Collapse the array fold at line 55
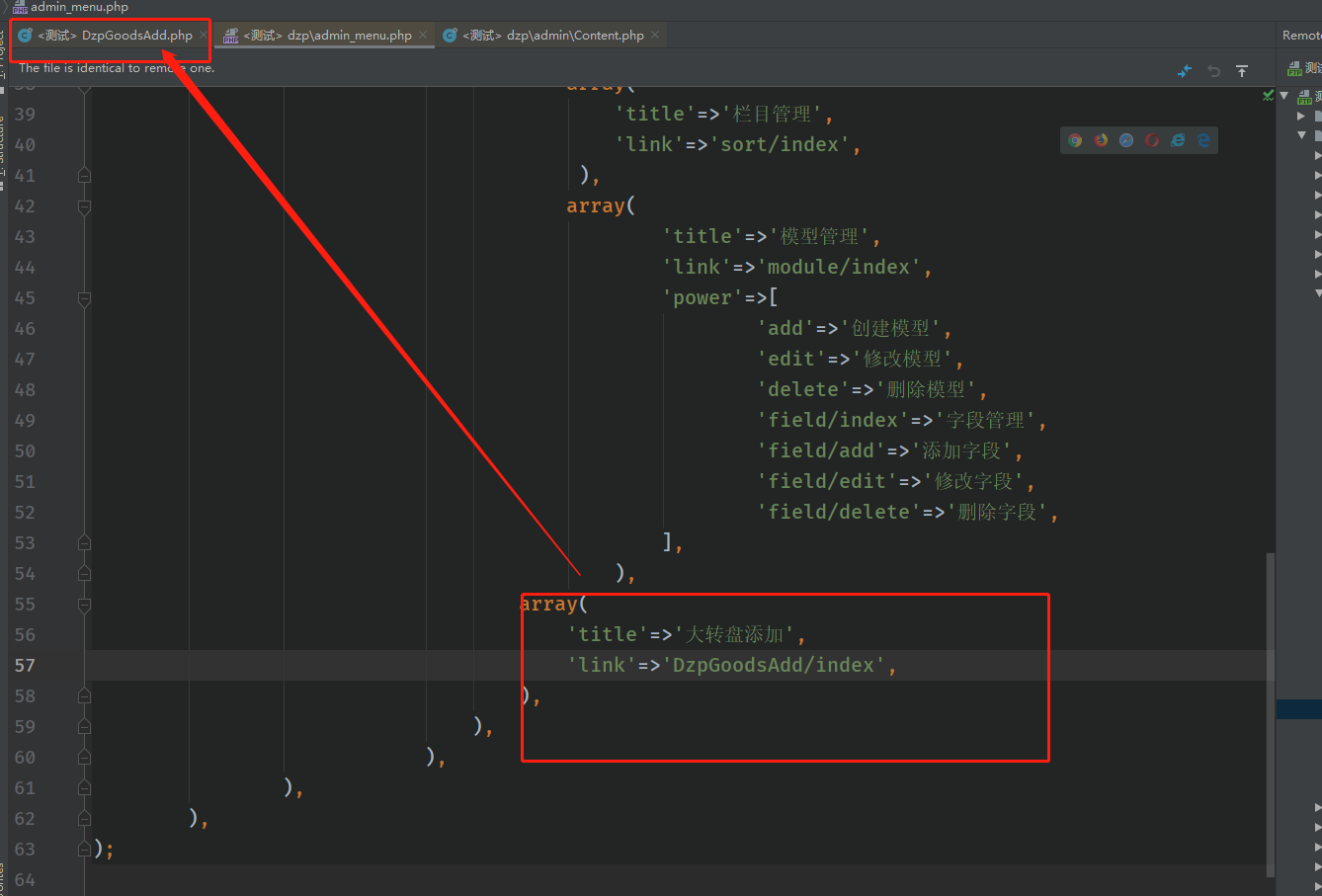This screenshot has height=896, width=1322. click(85, 605)
